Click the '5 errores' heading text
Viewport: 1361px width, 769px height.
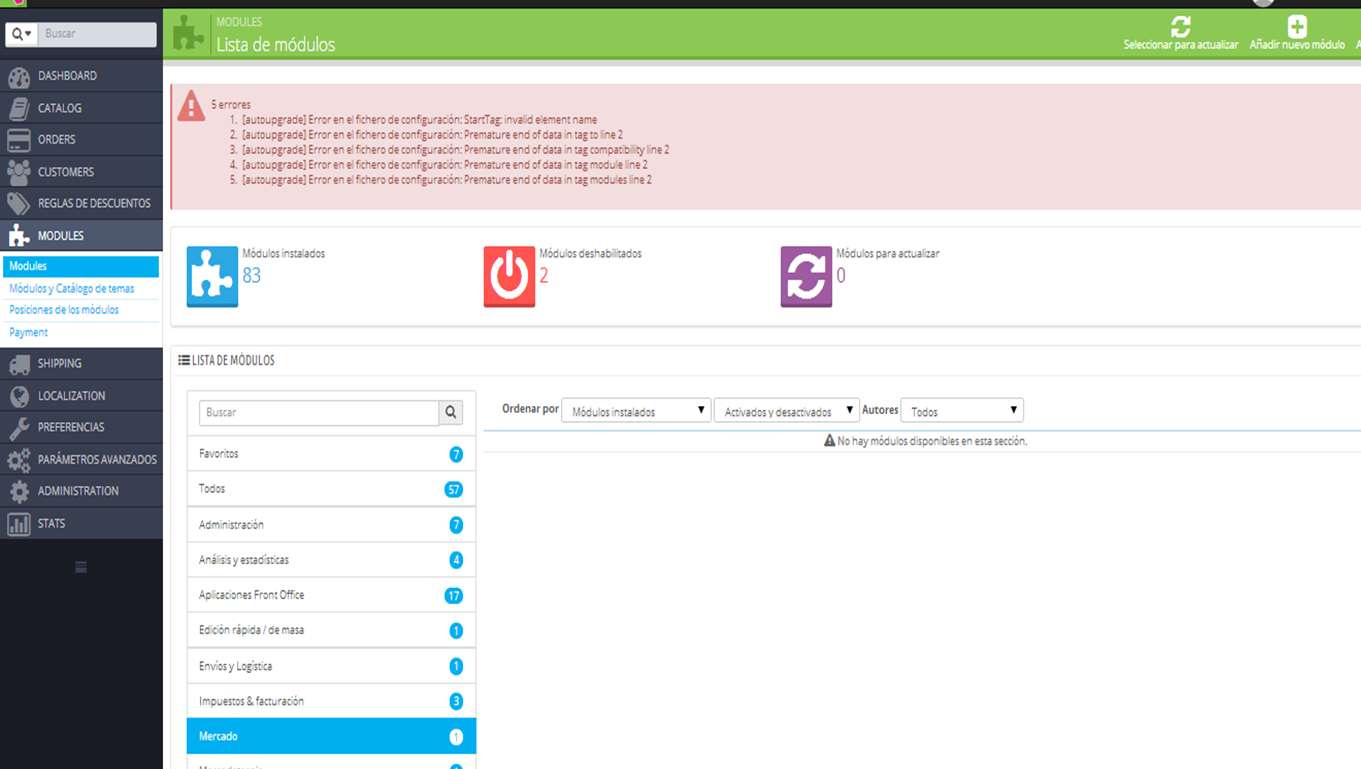click(x=231, y=104)
